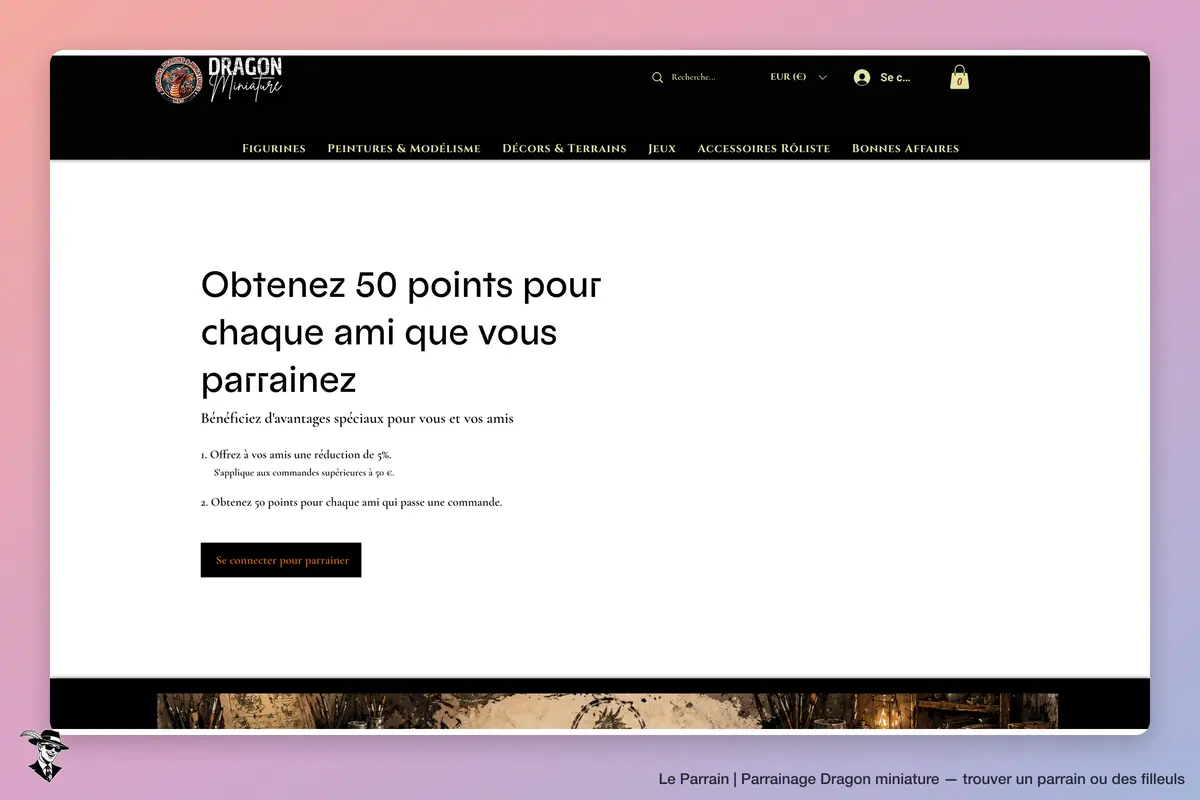
Task: Click "Bénéficiez d'avantages spéciaux" subtitle text
Action: 357,419
